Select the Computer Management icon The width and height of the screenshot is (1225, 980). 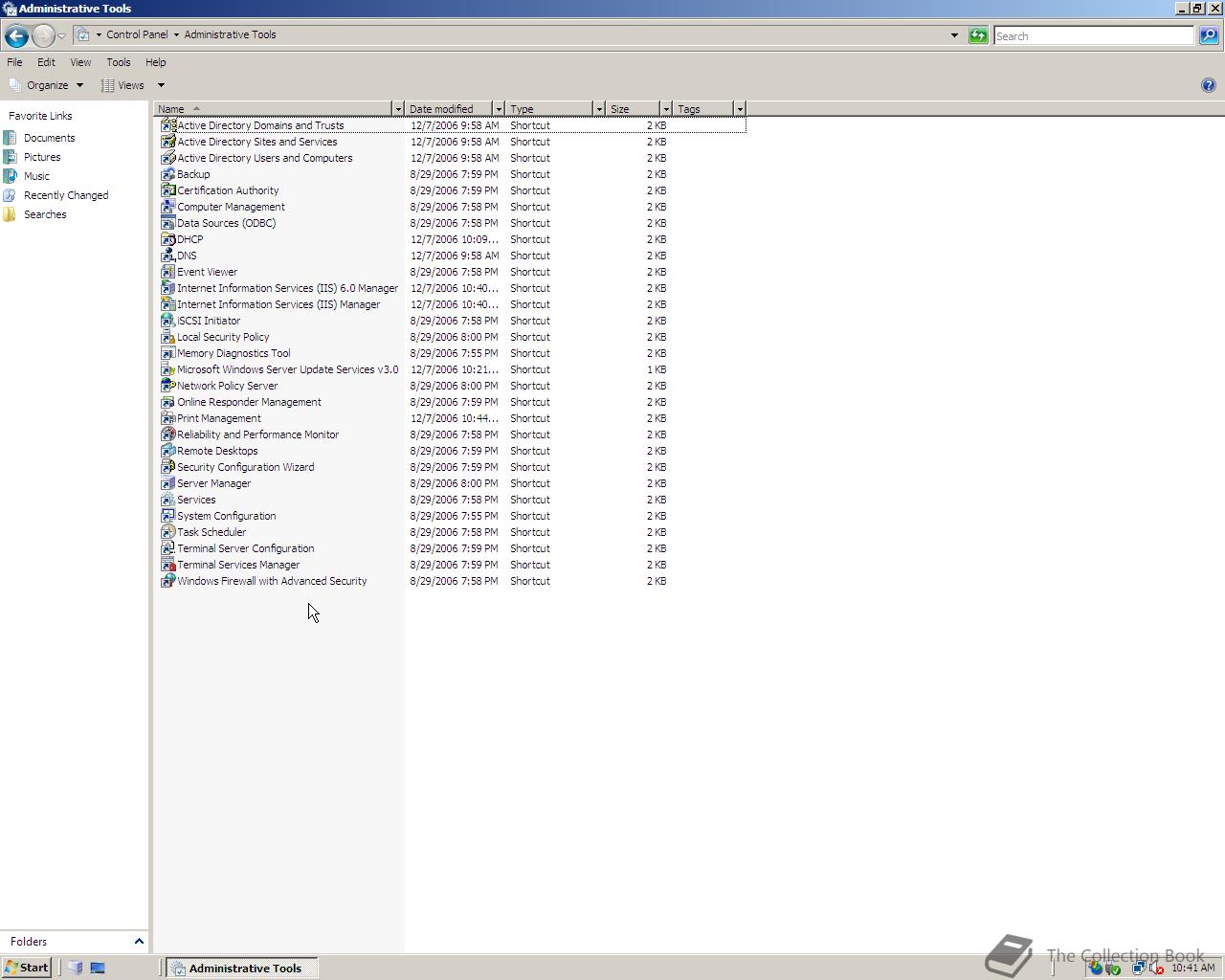click(167, 207)
